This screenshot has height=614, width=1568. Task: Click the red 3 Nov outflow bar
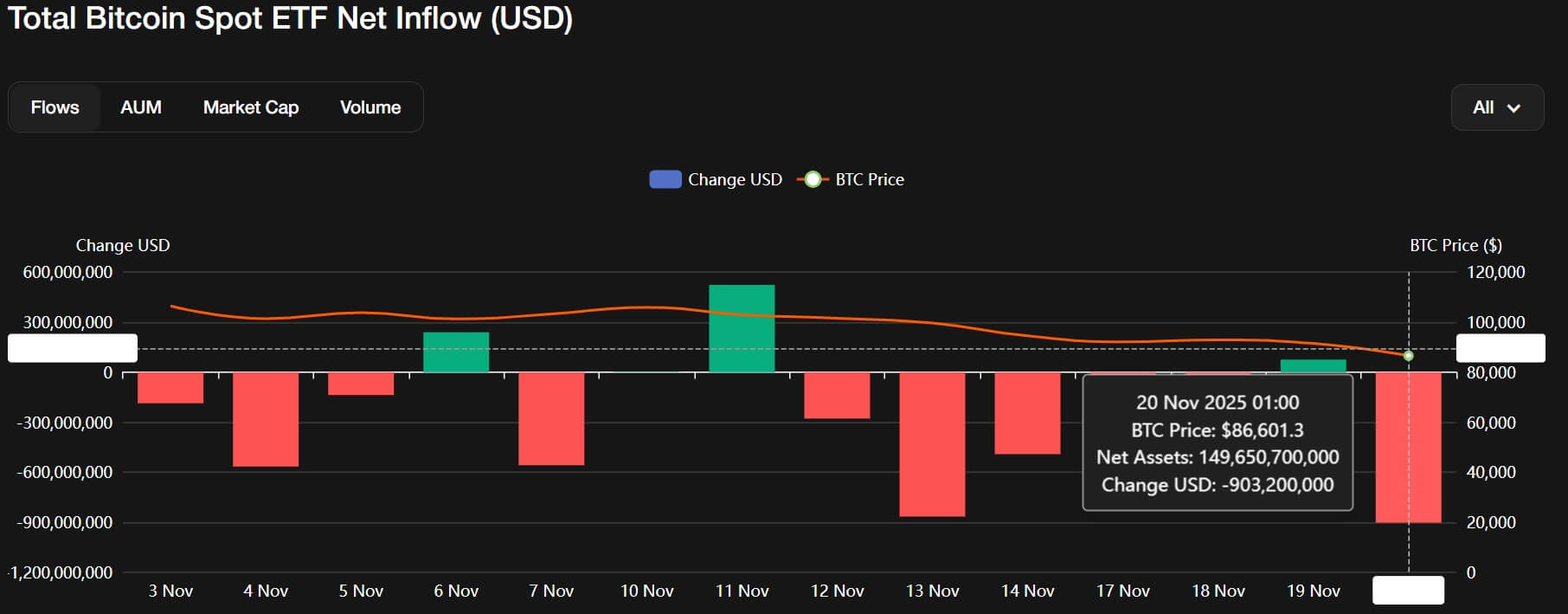[170, 388]
